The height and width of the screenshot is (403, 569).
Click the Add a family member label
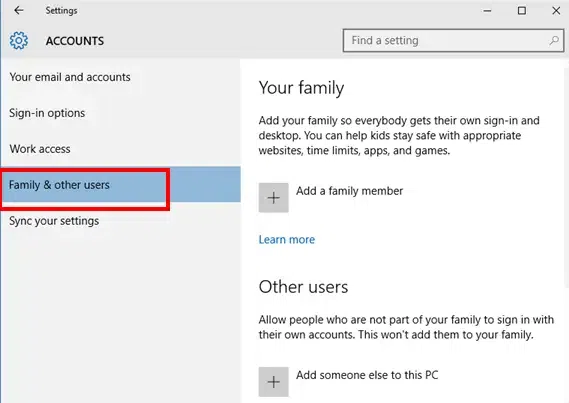(349, 191)
